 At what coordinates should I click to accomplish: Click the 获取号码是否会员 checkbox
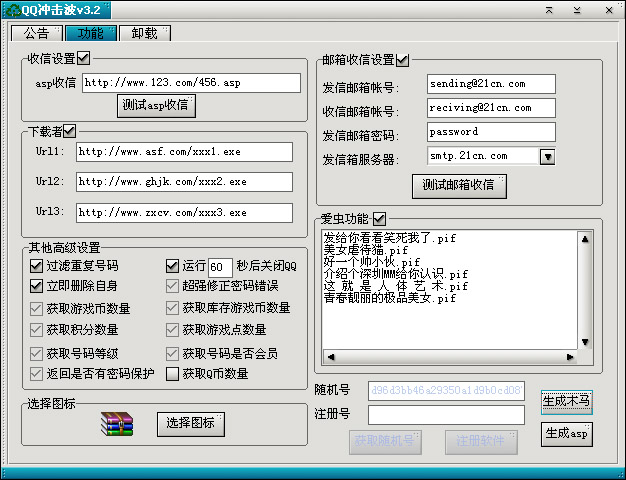pos(172,353)
